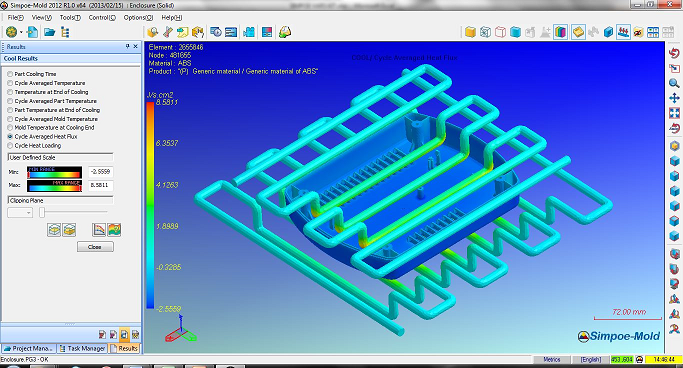Expand the dropdown arrow beside the green globe icon

pos(21,32)
